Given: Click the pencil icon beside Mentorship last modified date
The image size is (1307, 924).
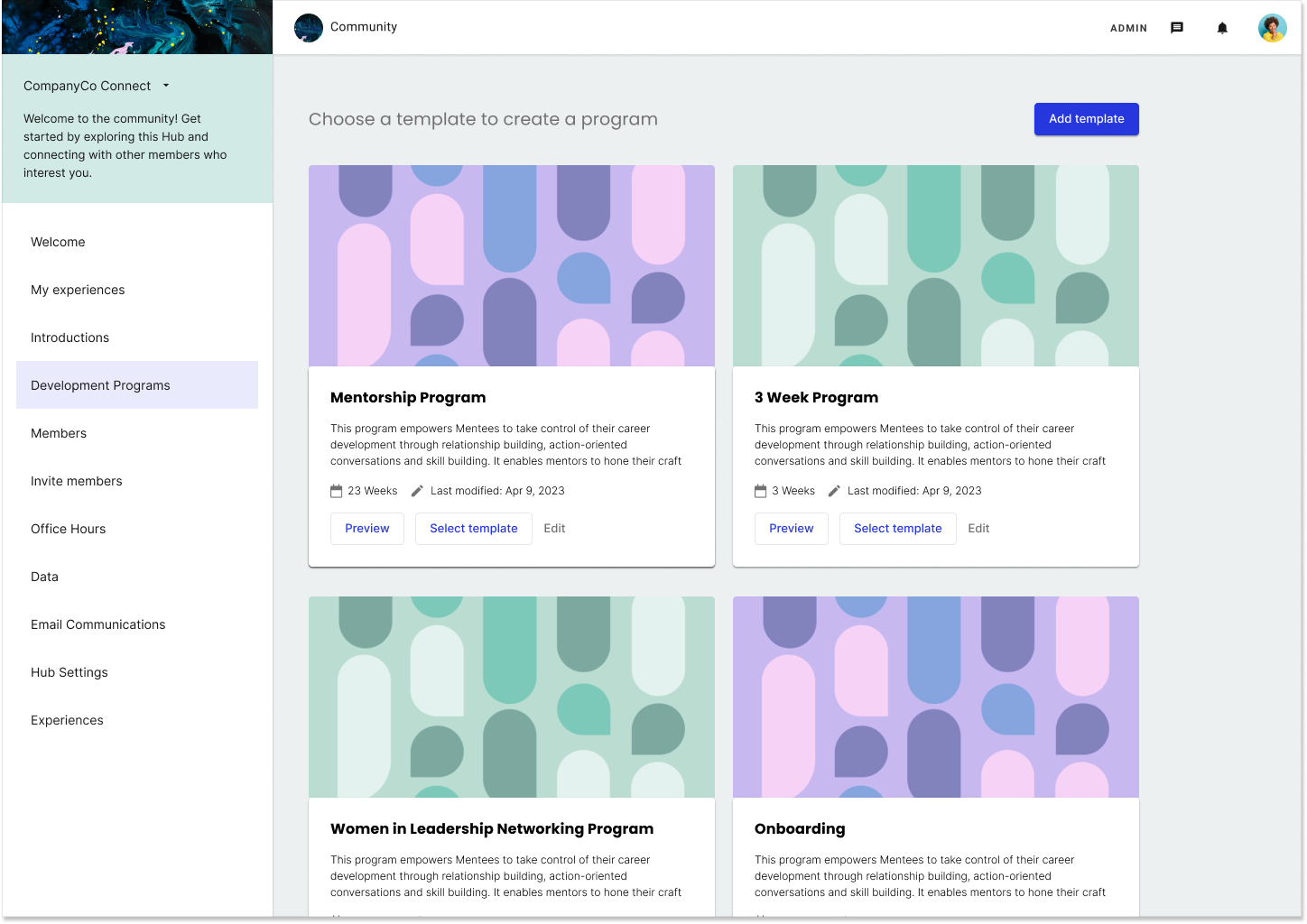Looking at the screenshot, I should point(416,490).
